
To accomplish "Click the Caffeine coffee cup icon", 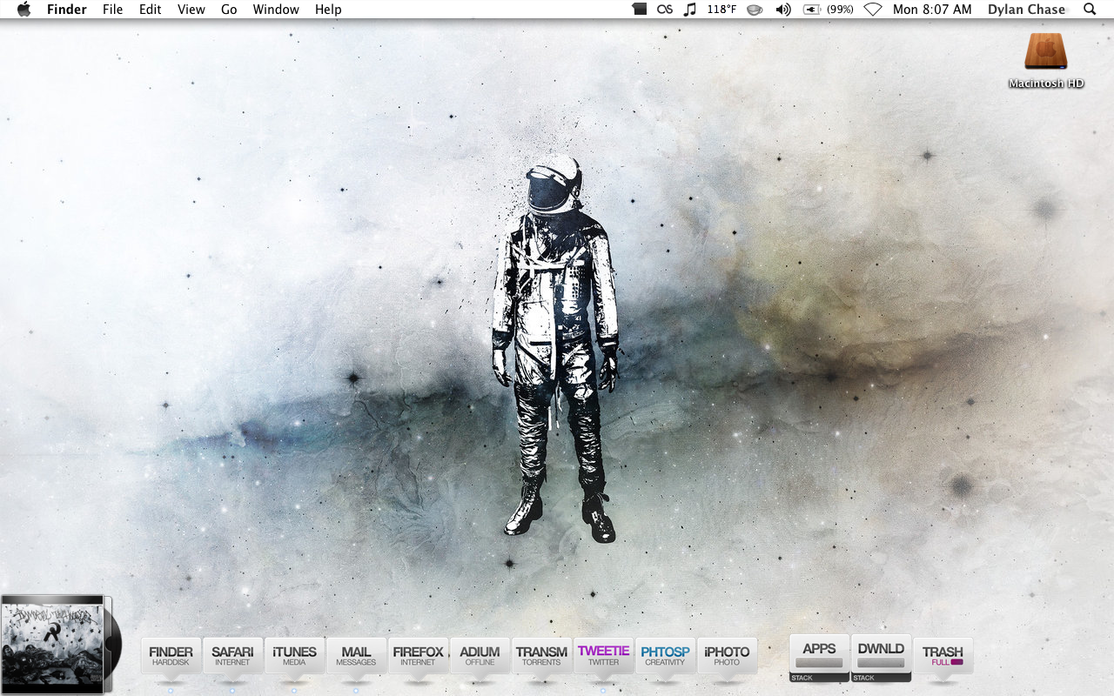I will 755,9.
